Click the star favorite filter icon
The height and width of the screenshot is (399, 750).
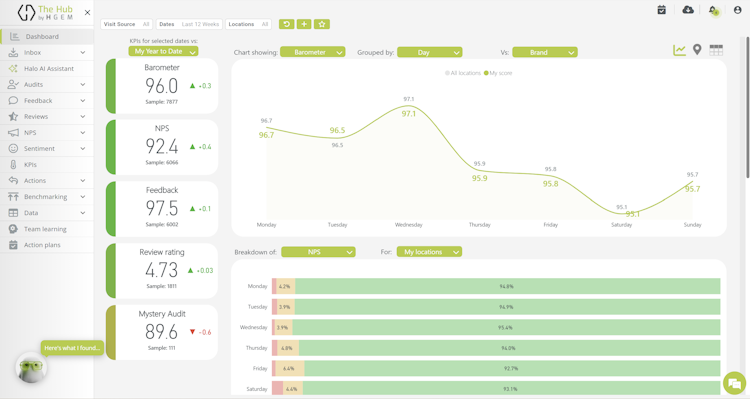(322, 24)
